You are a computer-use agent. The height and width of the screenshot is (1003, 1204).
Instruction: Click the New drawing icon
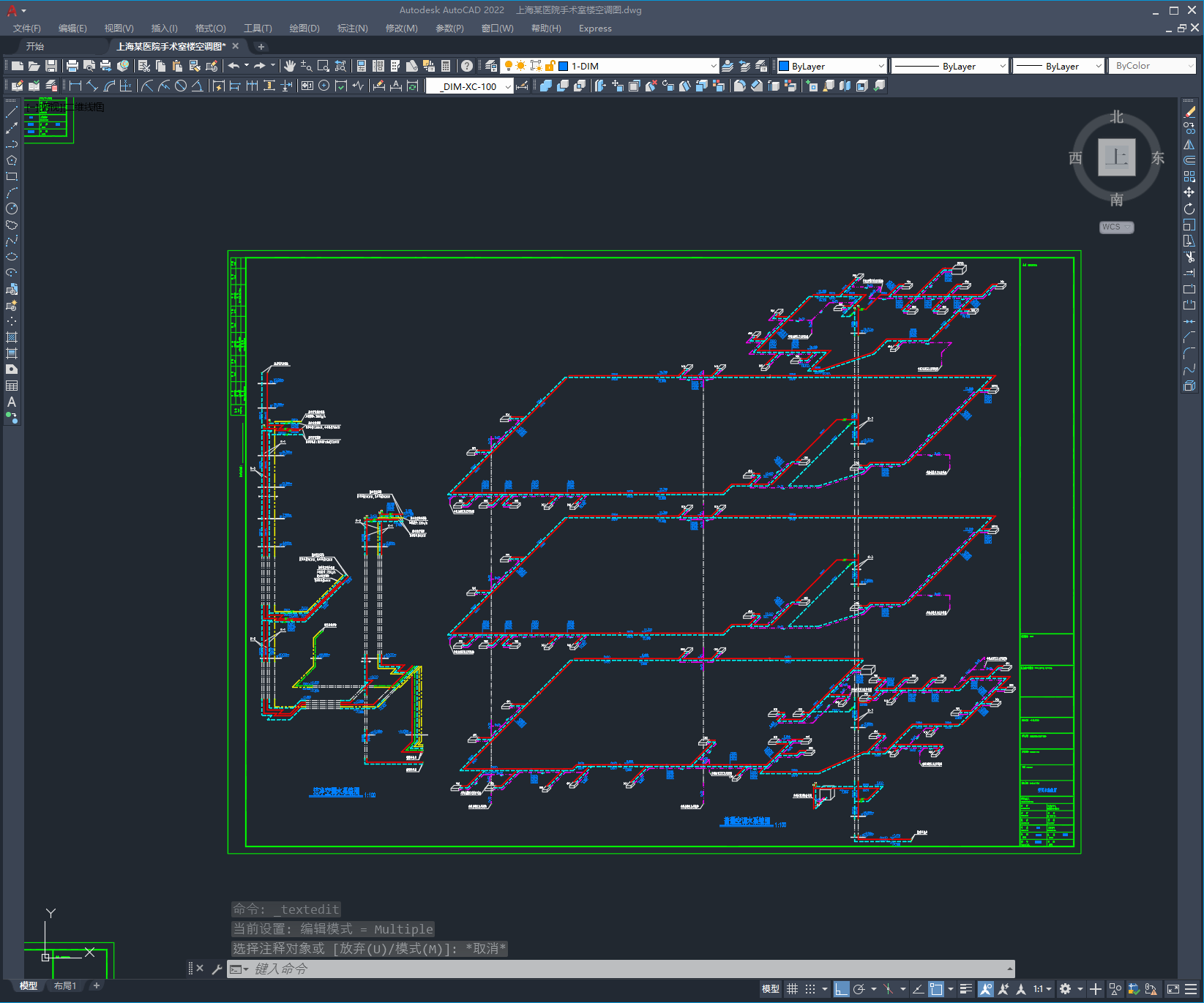(x=17, y=66)
